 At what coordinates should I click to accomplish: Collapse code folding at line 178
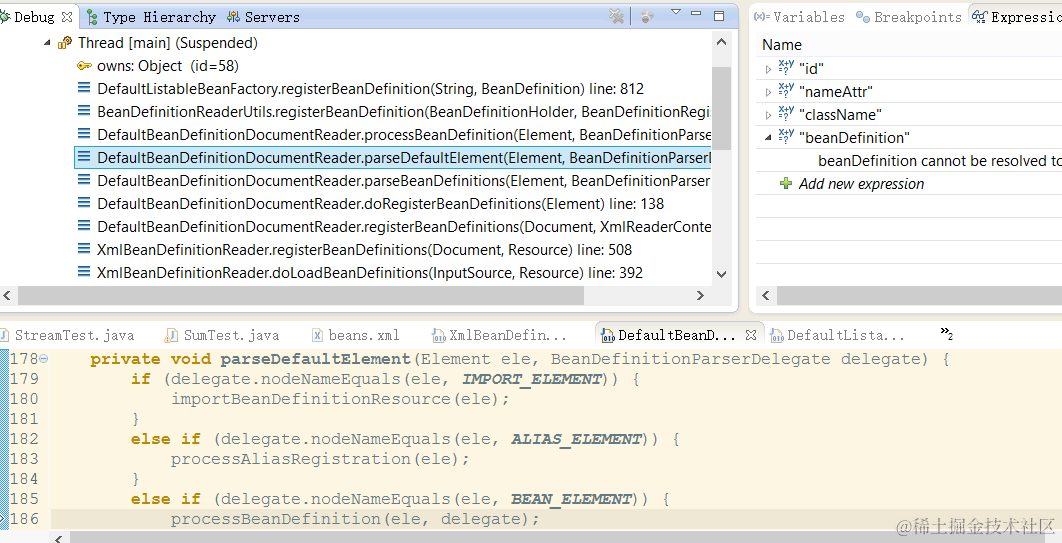(x=44, y=359)
